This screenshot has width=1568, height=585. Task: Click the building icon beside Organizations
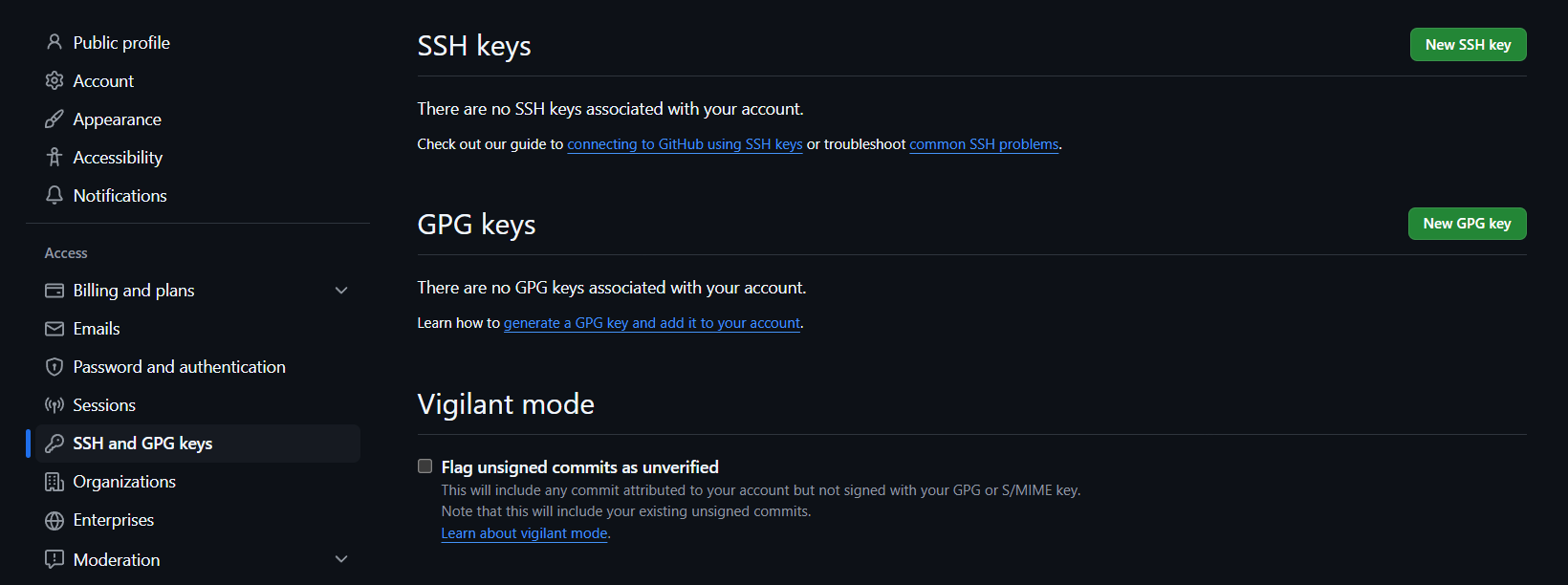[x=54, y=481]
